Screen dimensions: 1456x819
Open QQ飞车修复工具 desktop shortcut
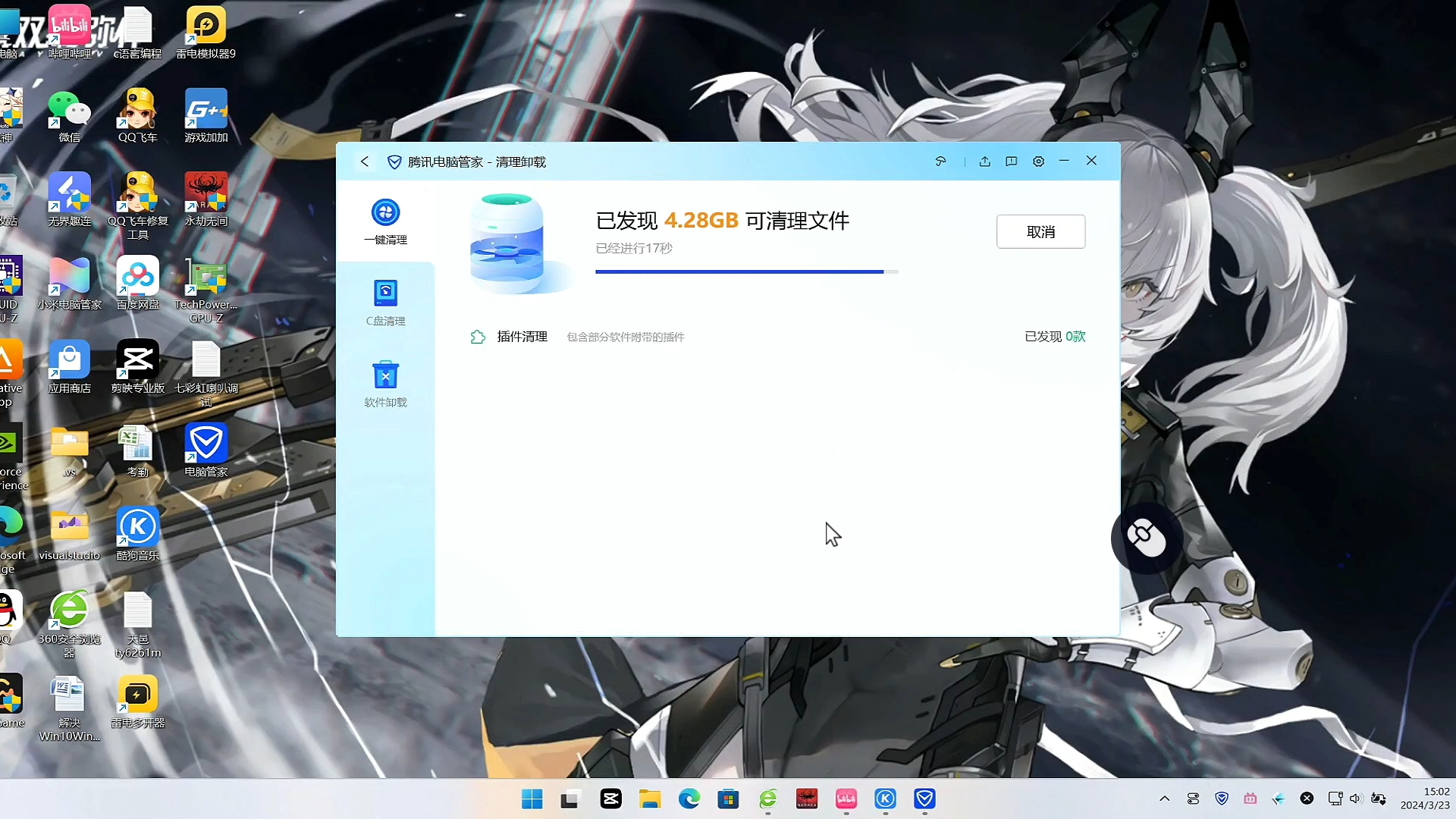[137, 205]
